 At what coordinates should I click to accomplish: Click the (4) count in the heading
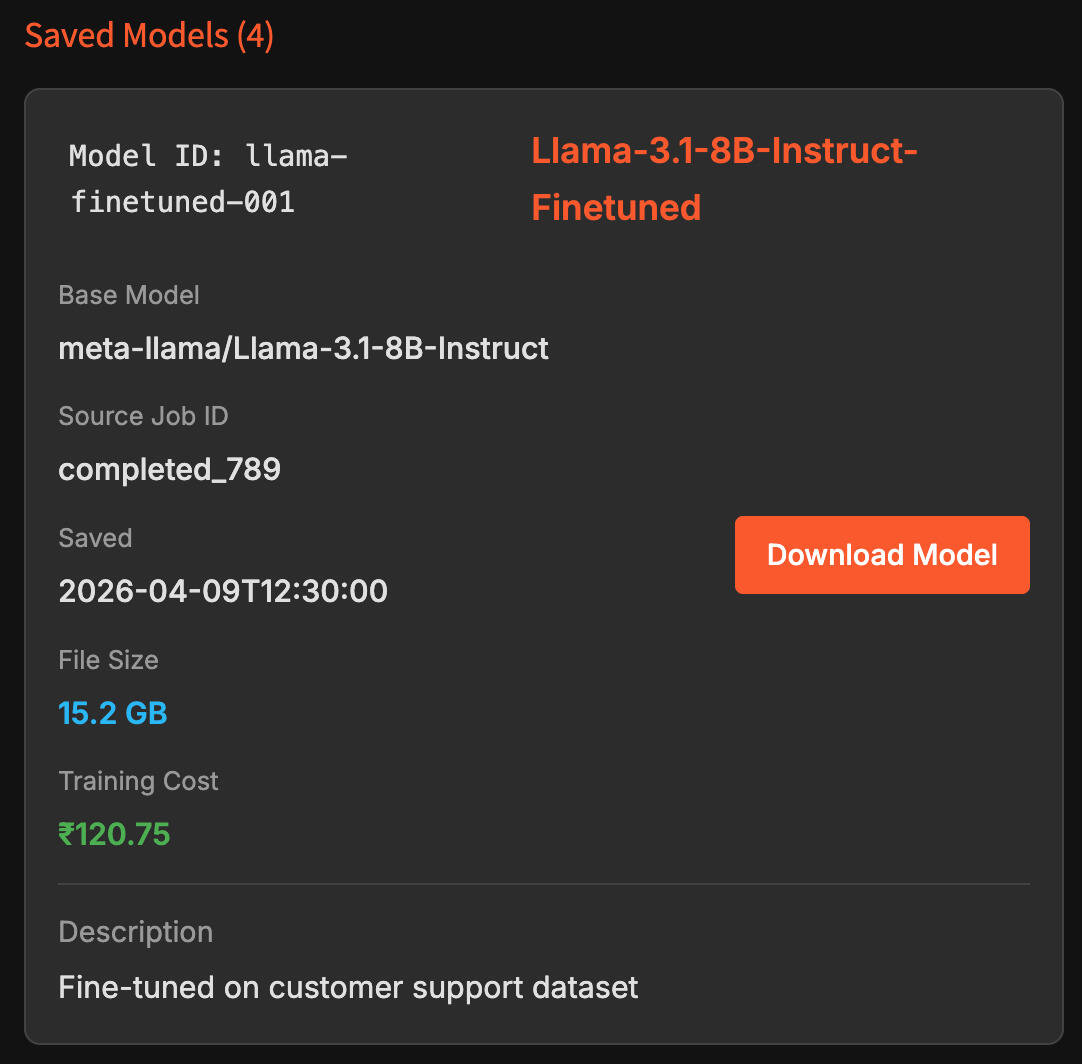pos(255,36)
